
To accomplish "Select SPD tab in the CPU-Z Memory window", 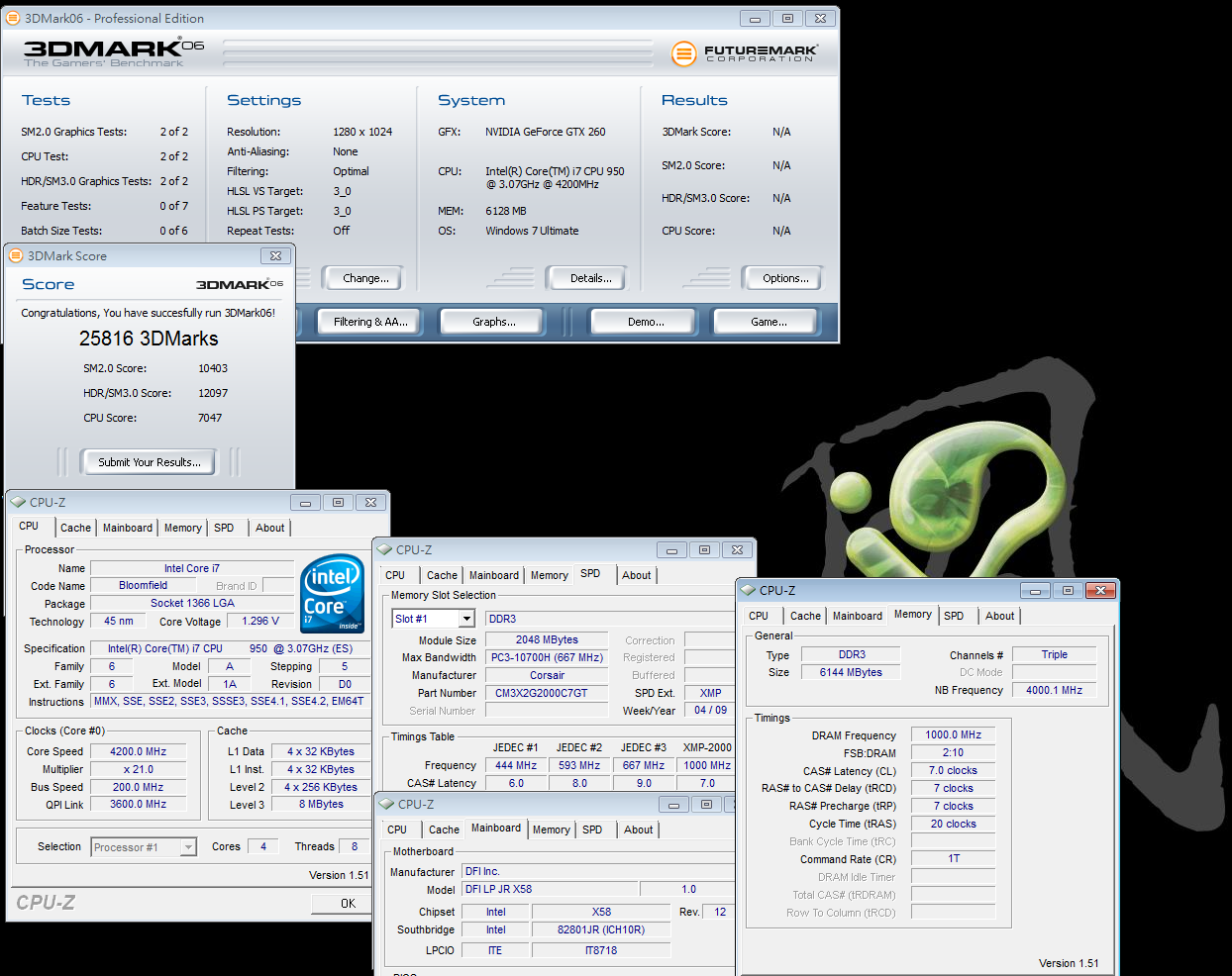I will click(x=954, y=616).
